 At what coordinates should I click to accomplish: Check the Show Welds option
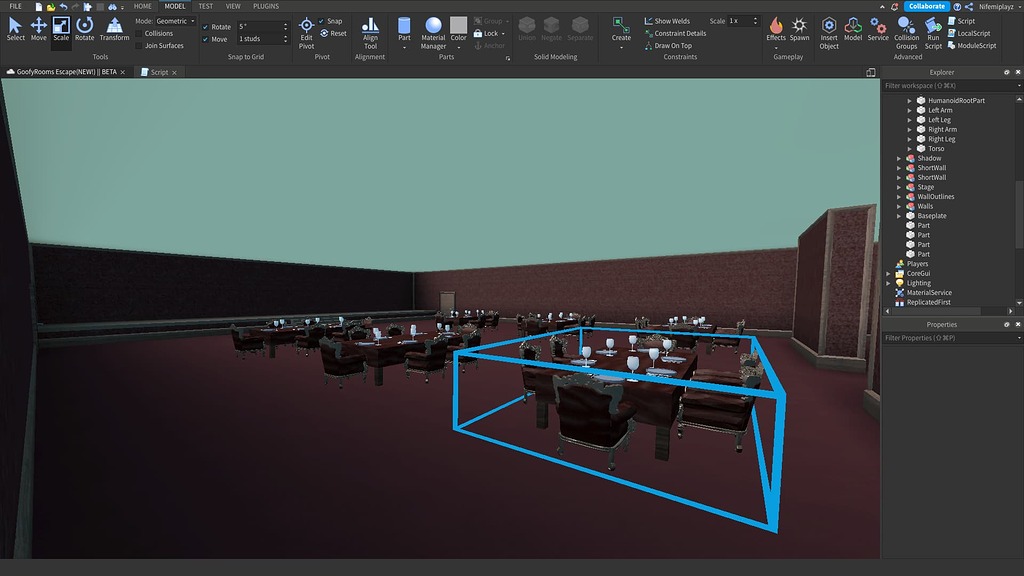(649, 19)
